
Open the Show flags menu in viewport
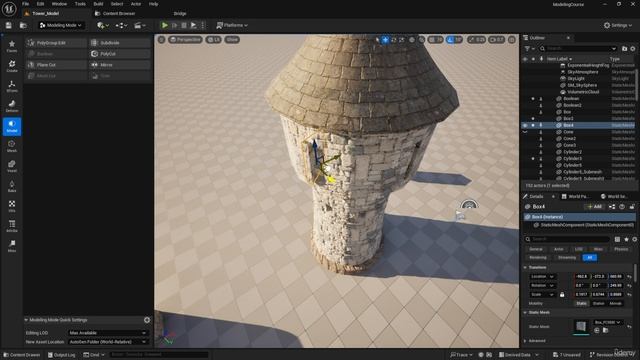coord(232,40)
